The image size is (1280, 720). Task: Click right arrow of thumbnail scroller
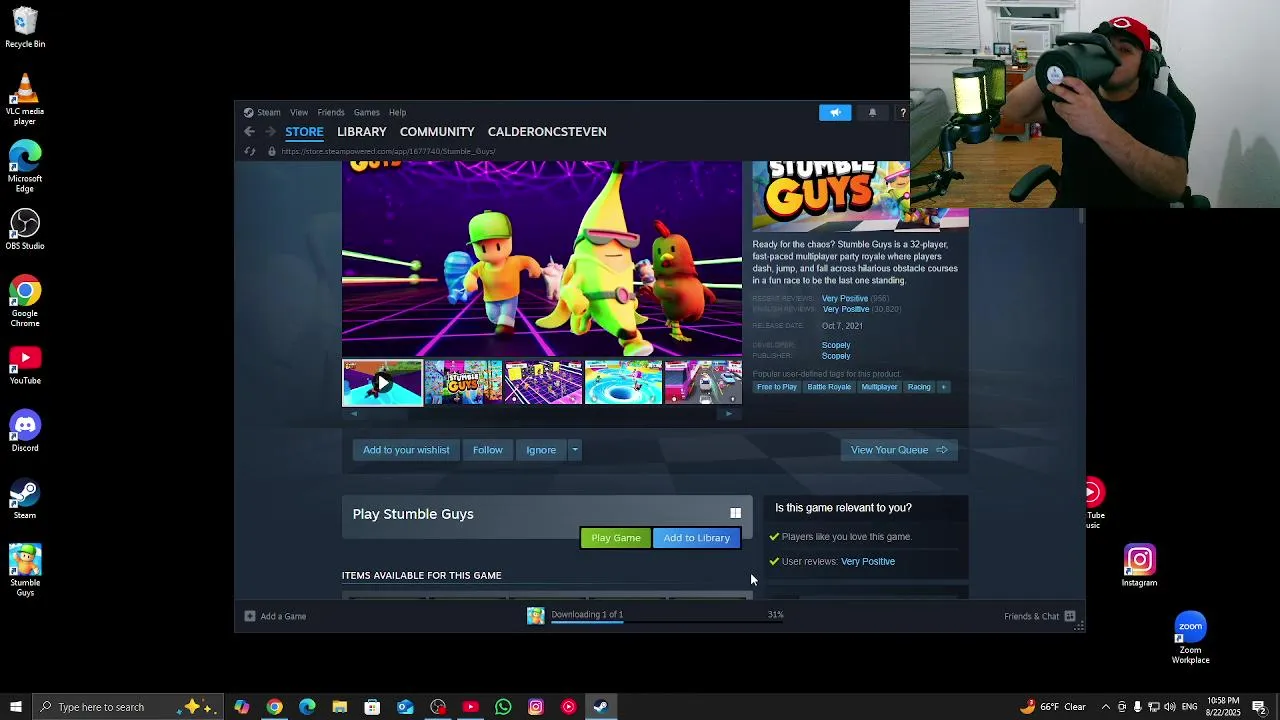click(729, 413)
